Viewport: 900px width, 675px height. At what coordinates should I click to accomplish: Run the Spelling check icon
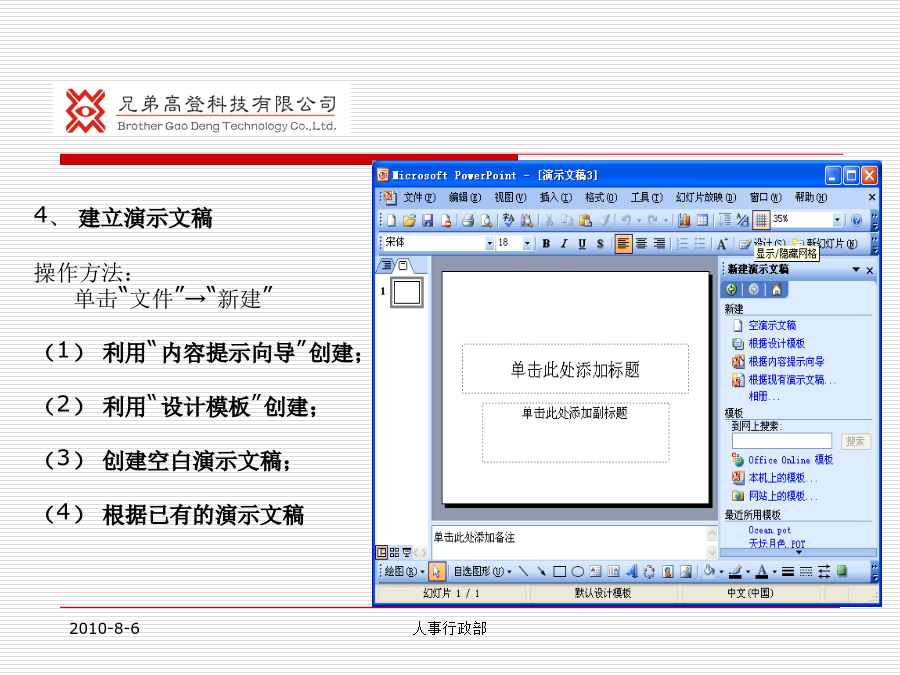(509, 220)
